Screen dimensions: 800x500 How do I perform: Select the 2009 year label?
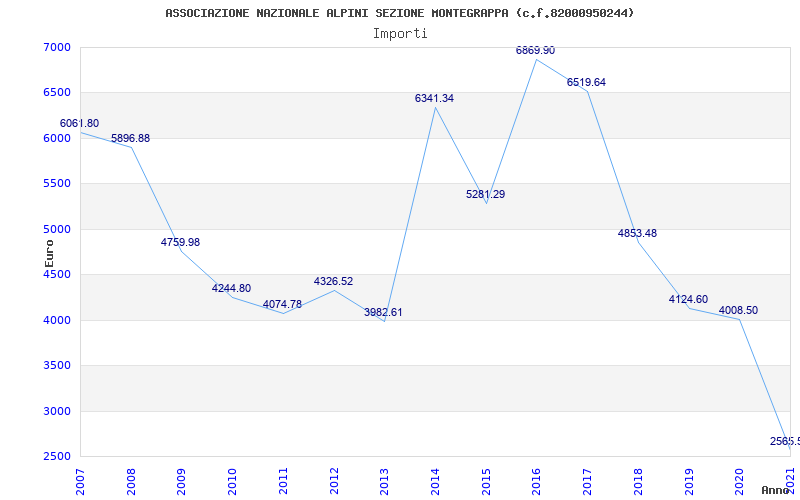click(182, 481)
